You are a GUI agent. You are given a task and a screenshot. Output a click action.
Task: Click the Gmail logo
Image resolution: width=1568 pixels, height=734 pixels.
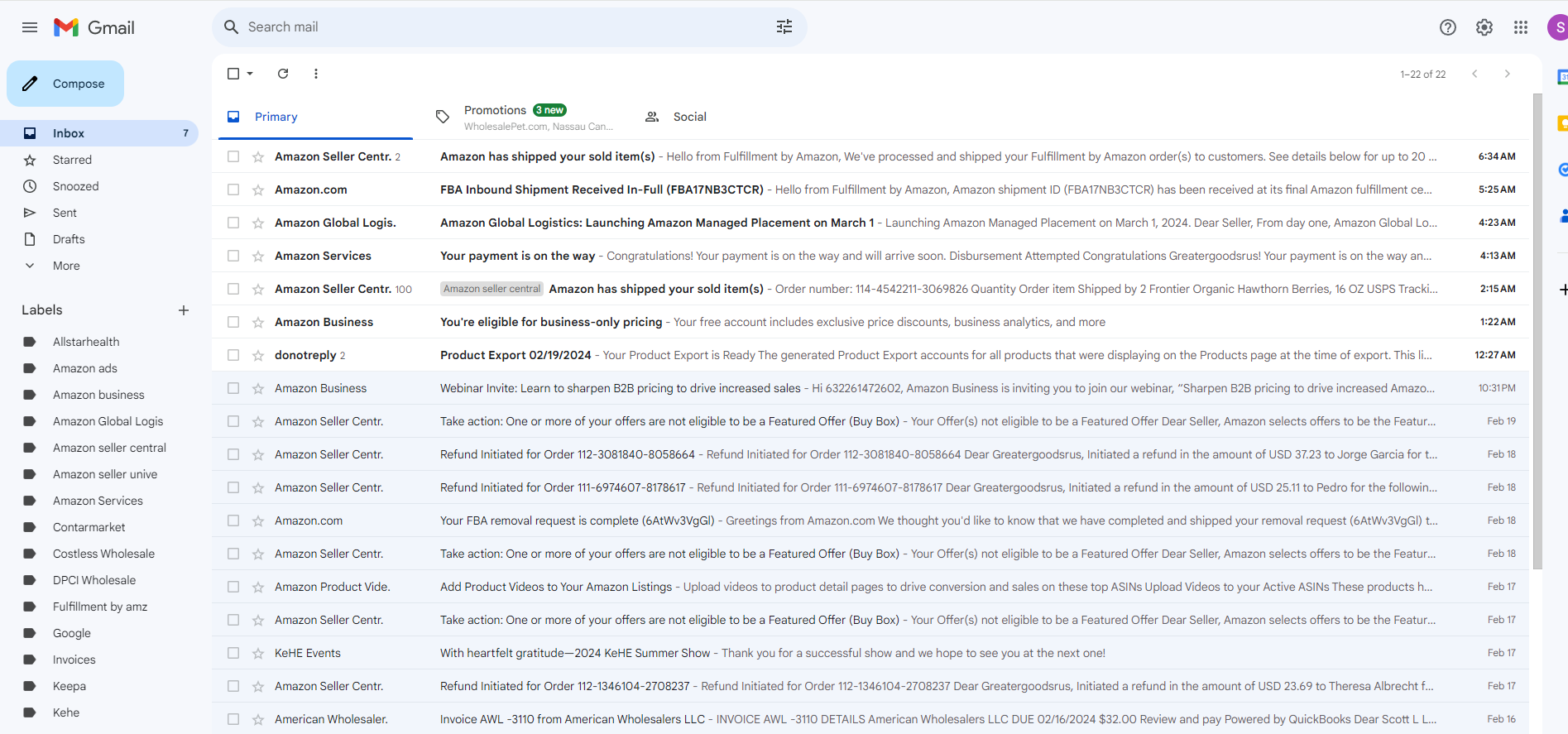tap(94, 27)
